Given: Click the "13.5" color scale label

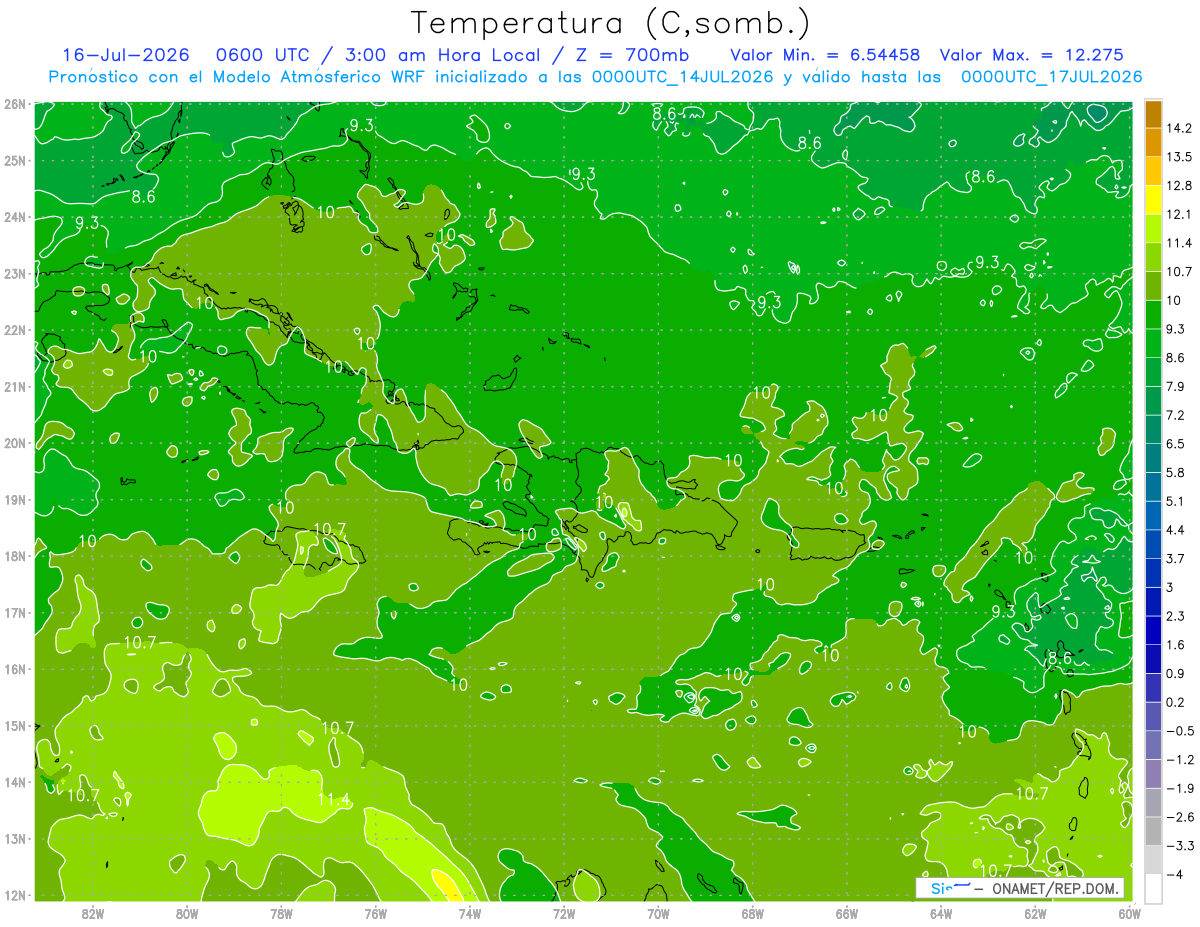Looking at the screenshot, I should pyautogui.click(x=1178, y=156).
